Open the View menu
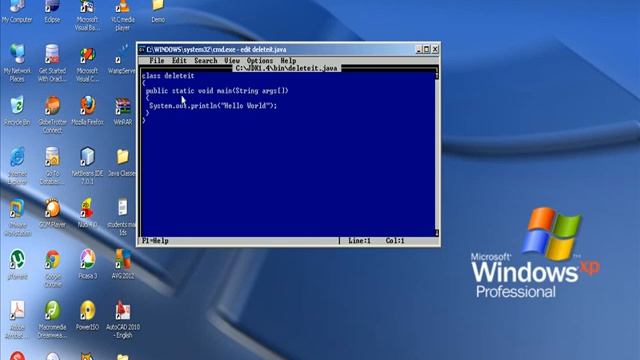Viewport: 640px width, 360px height. (x=232, y=60)
